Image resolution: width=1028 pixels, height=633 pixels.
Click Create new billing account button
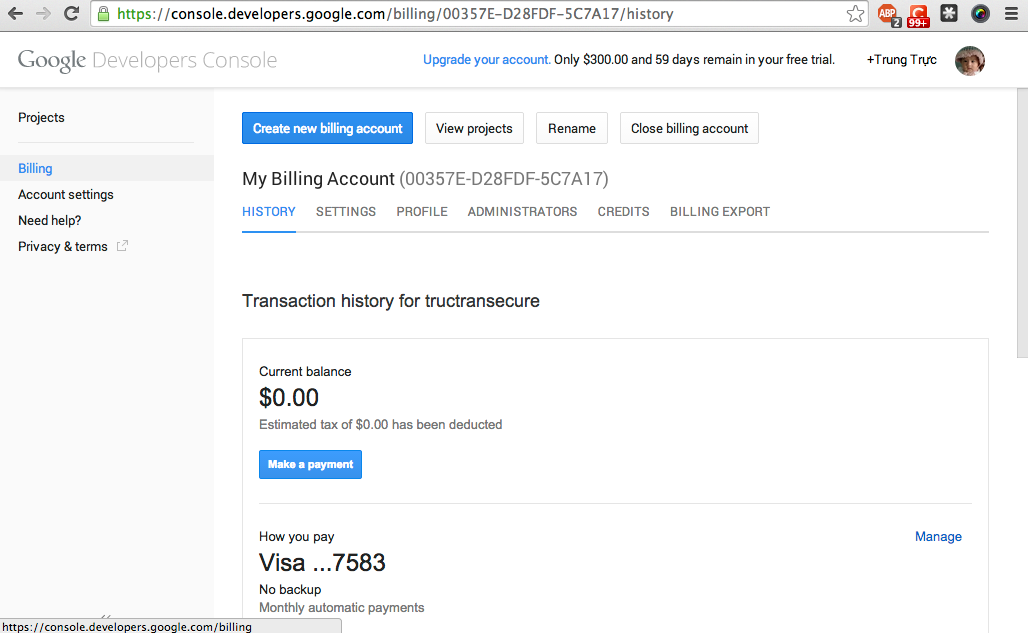[327, 128]
